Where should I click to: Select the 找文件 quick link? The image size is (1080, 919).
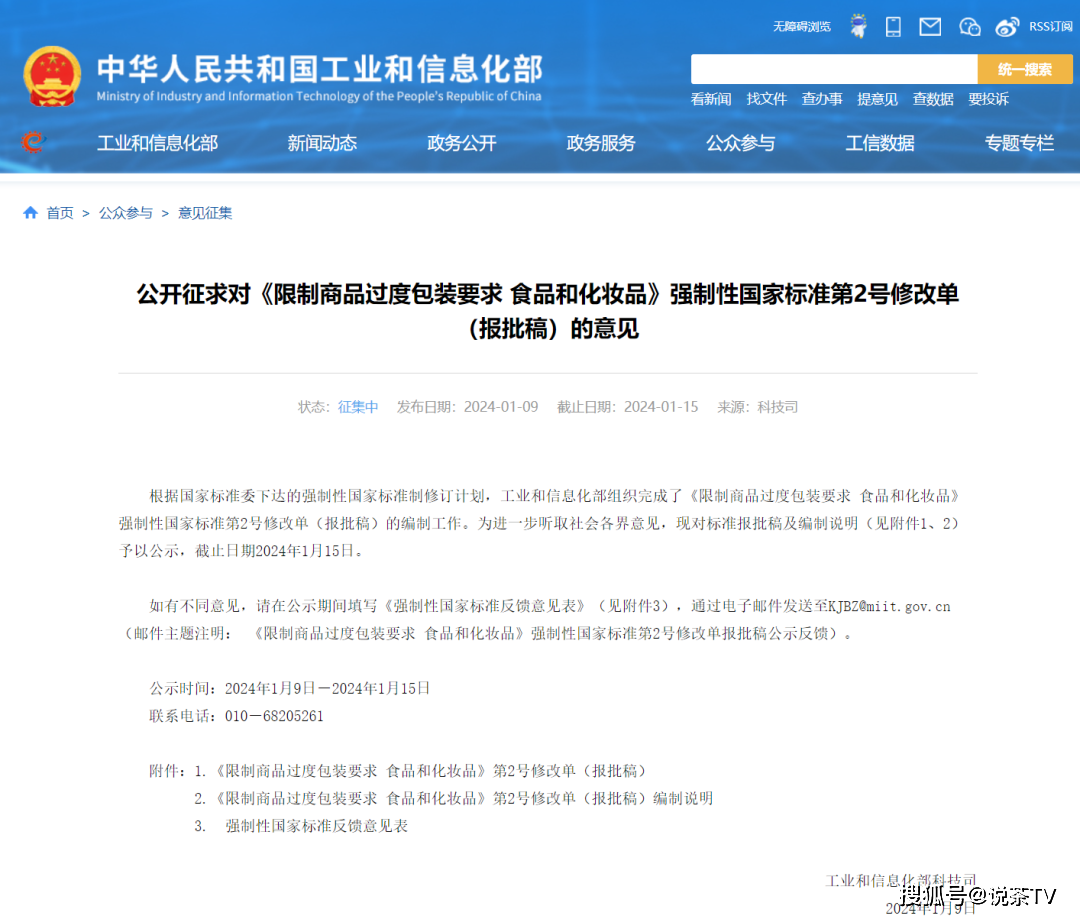coord(767,99)
